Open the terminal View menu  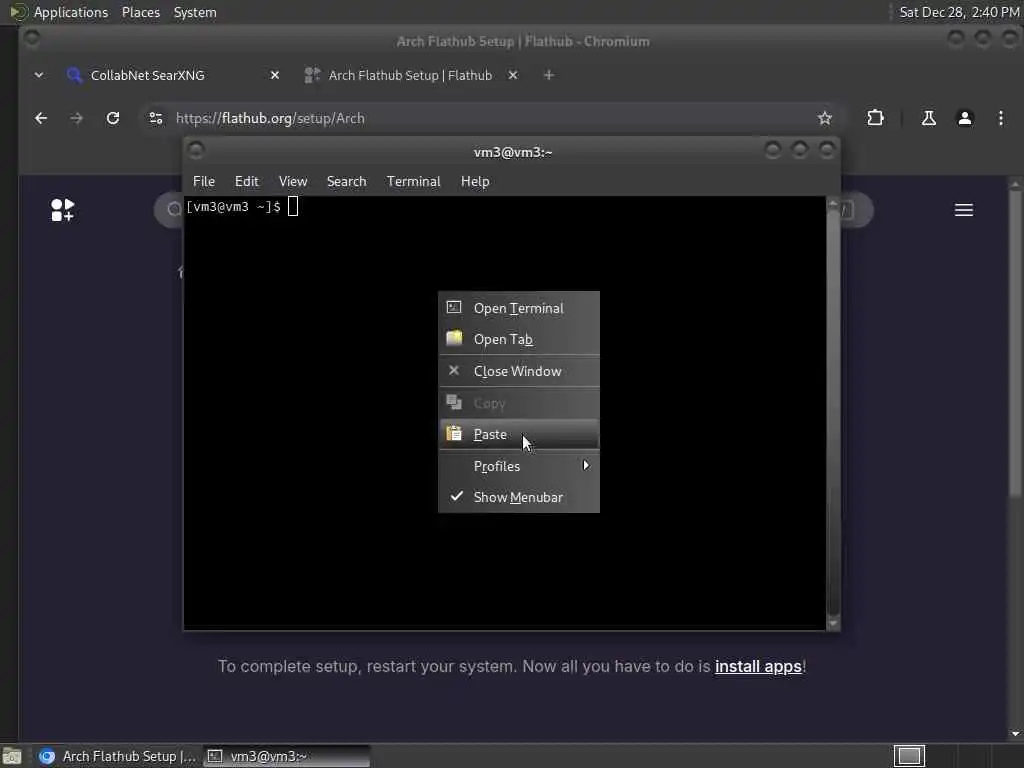(293, 182)
